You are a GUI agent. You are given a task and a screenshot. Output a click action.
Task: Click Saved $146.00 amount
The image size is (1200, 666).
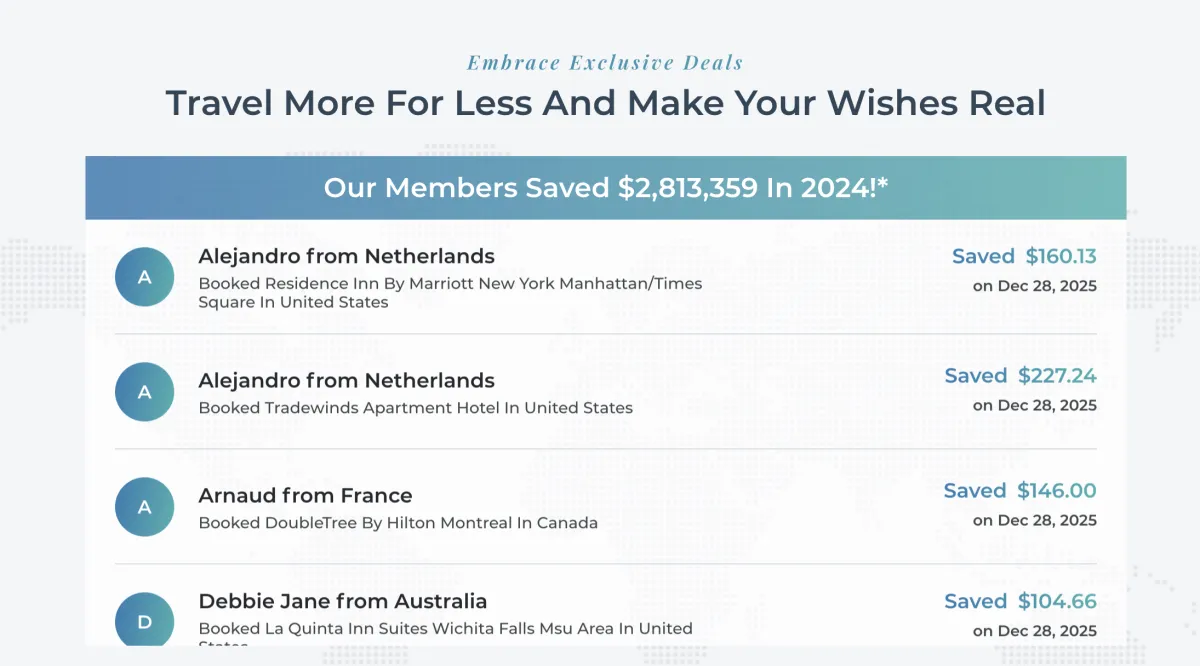tap(1020, 491)
